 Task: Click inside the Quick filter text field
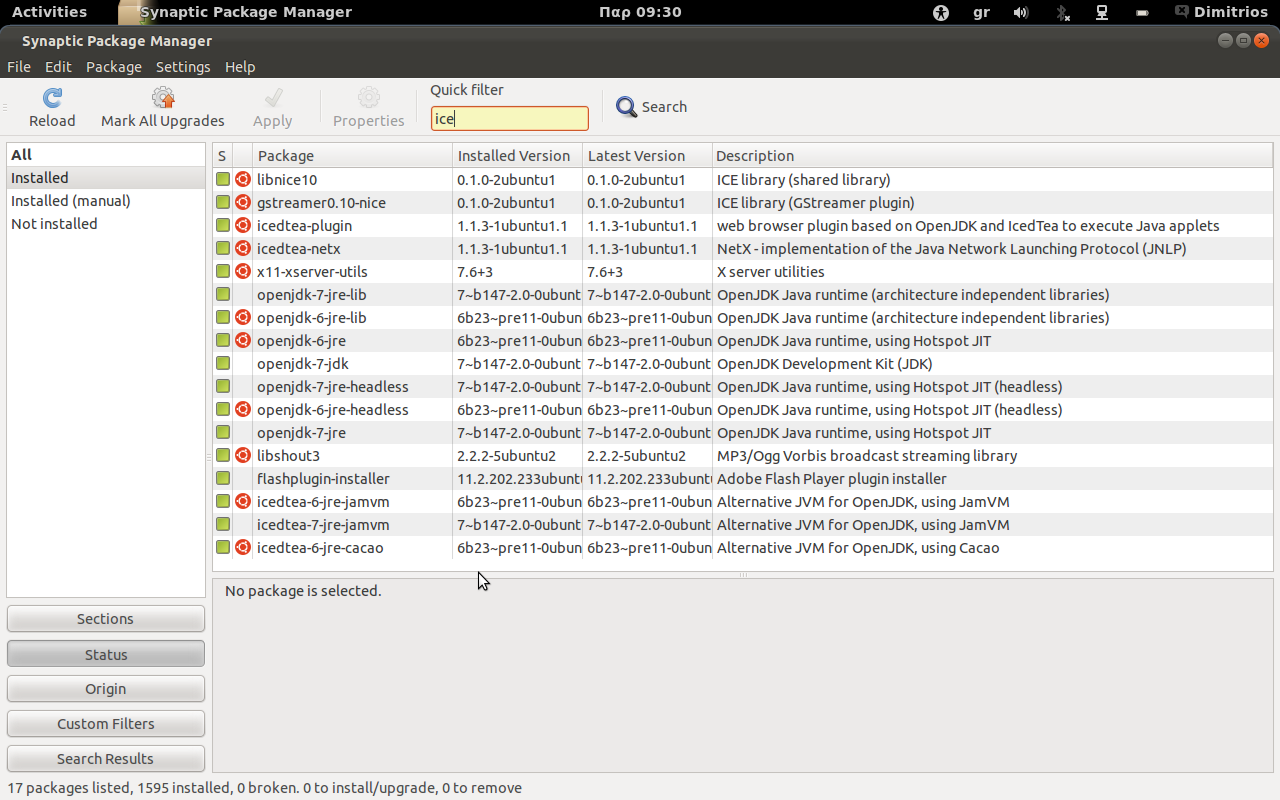tap(510, 119)
